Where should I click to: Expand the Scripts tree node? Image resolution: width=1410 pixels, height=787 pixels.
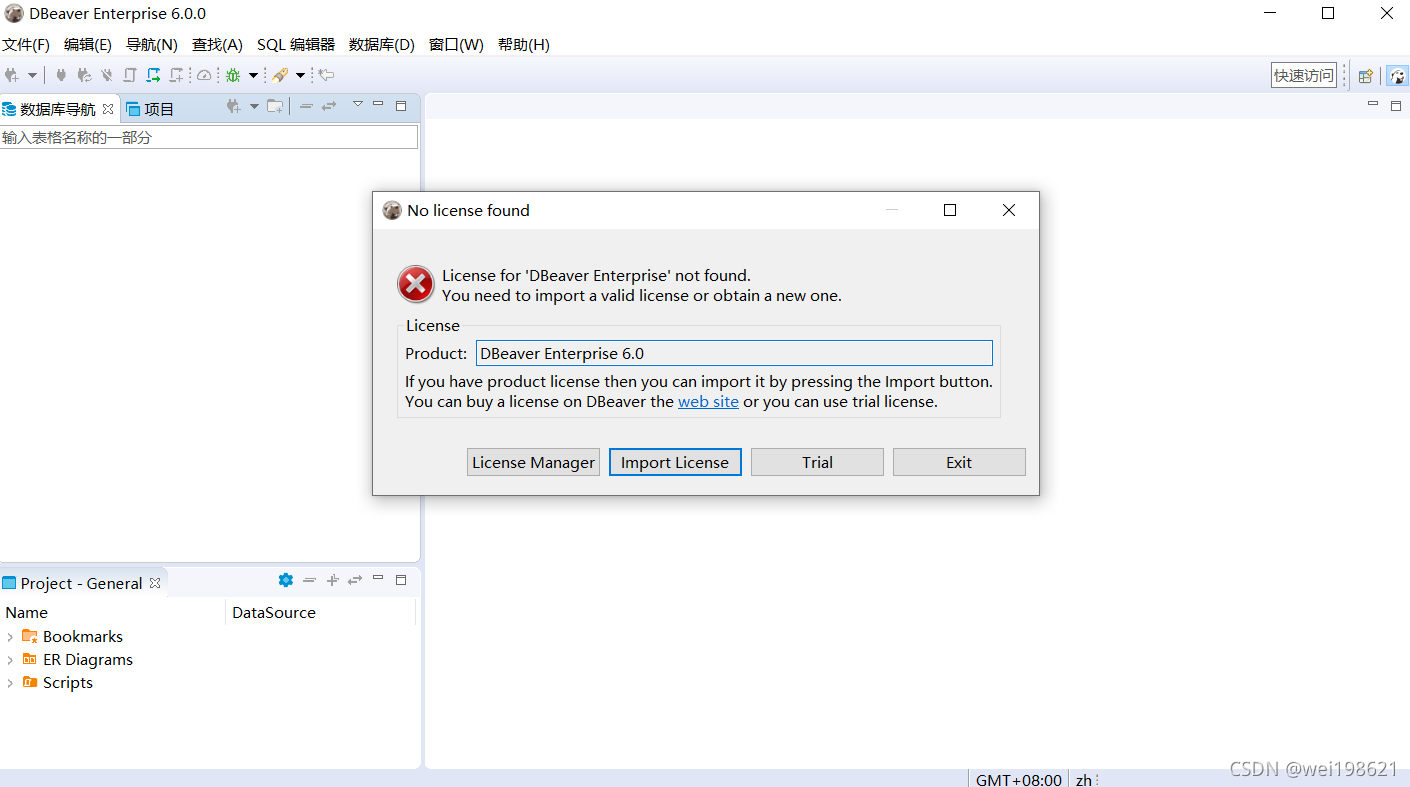10,682
